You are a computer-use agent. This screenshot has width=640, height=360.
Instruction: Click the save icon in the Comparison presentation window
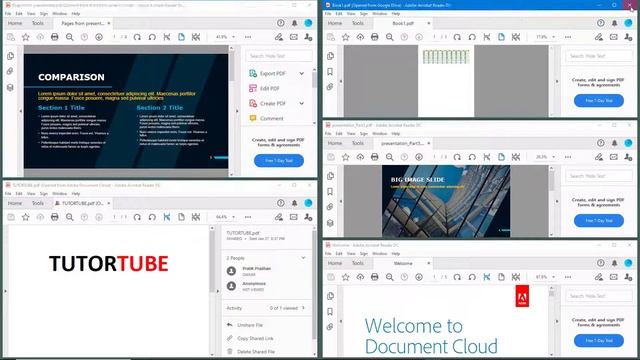coord(11,37)
